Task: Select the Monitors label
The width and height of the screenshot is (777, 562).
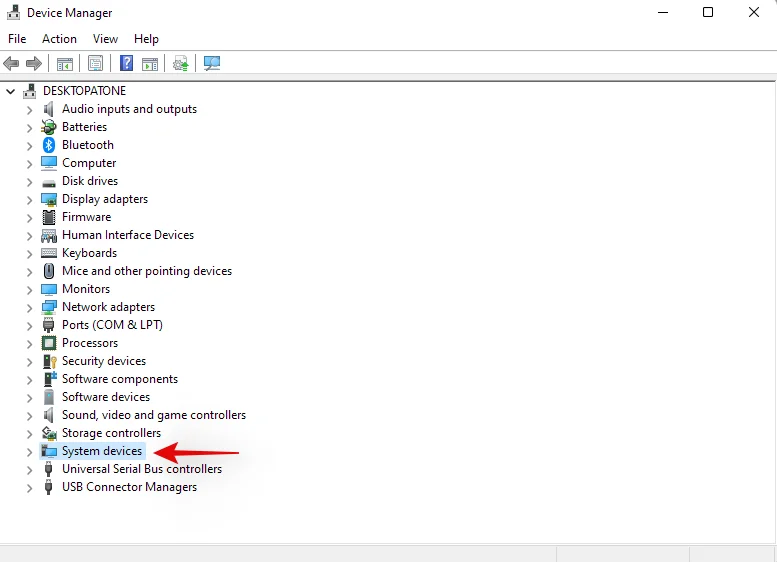Action: 86,289
